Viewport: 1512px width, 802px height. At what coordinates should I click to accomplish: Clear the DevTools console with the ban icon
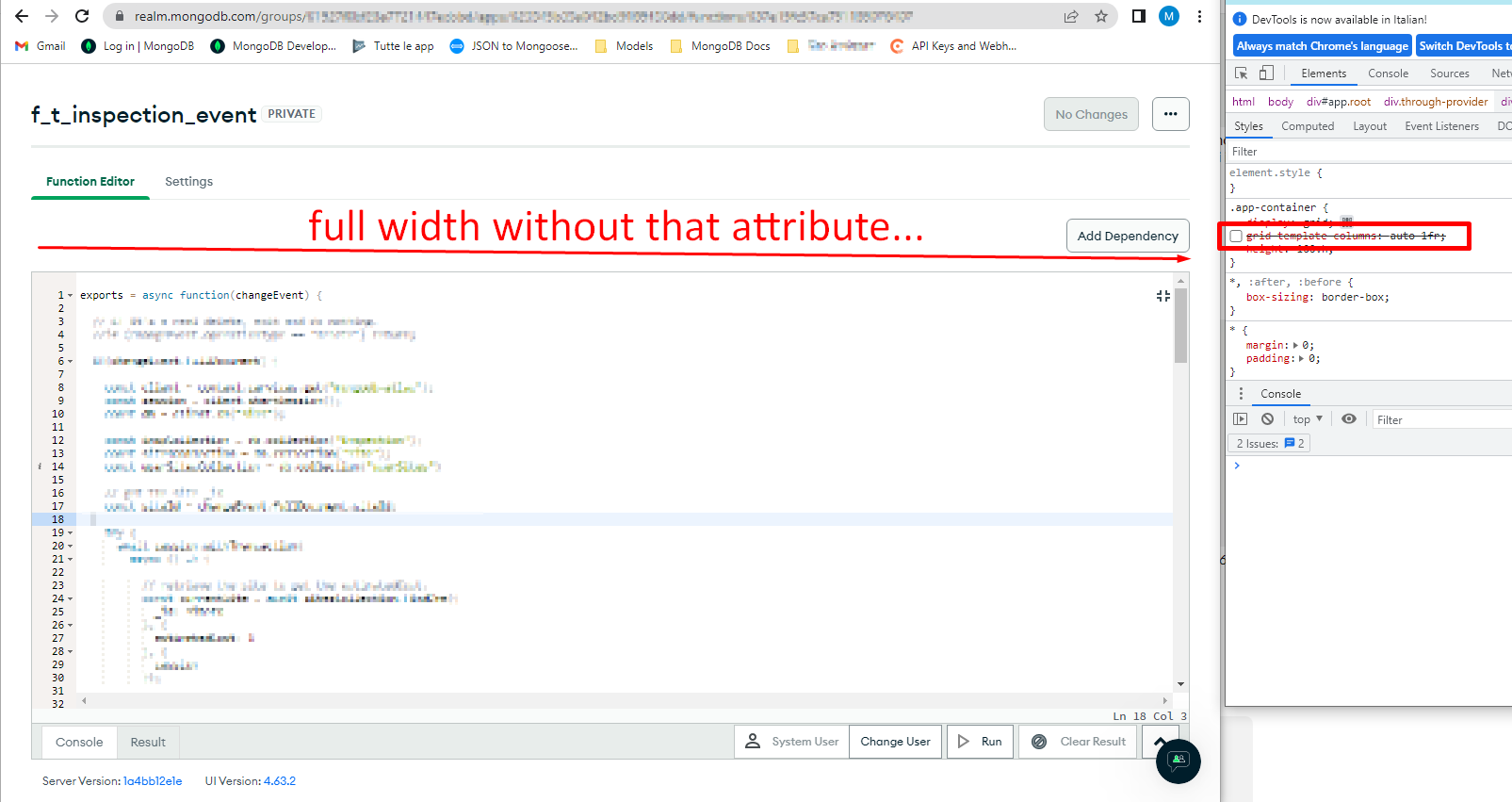pos(1267,419)
